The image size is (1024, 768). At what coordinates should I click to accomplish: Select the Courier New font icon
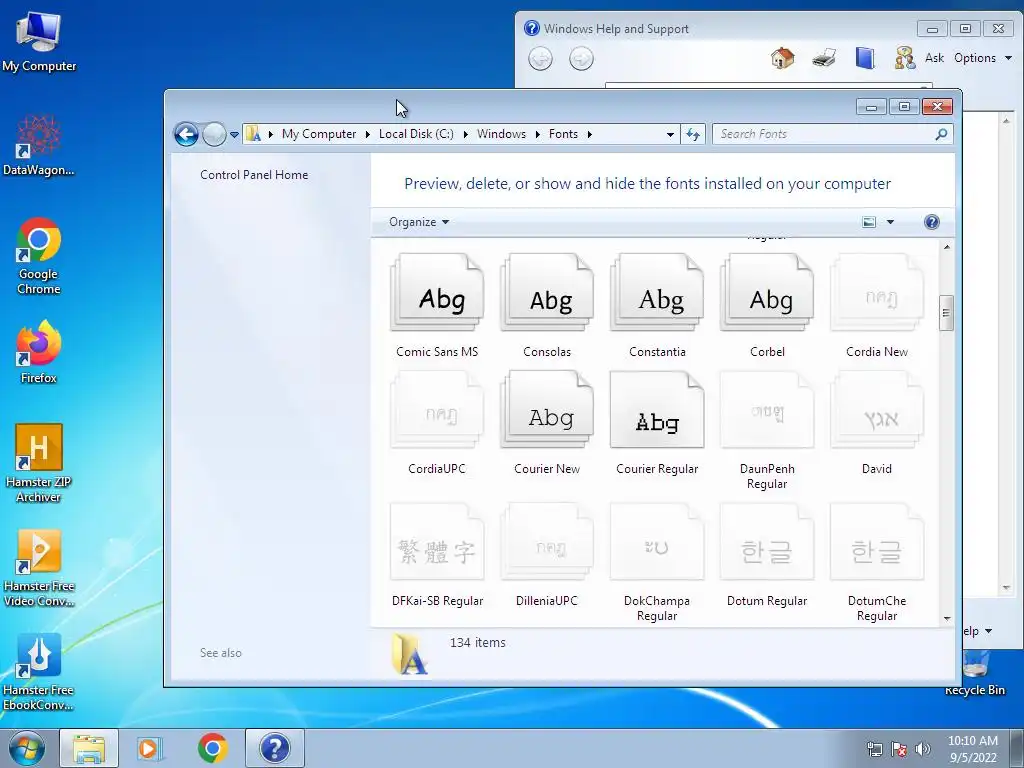point(547,409)
